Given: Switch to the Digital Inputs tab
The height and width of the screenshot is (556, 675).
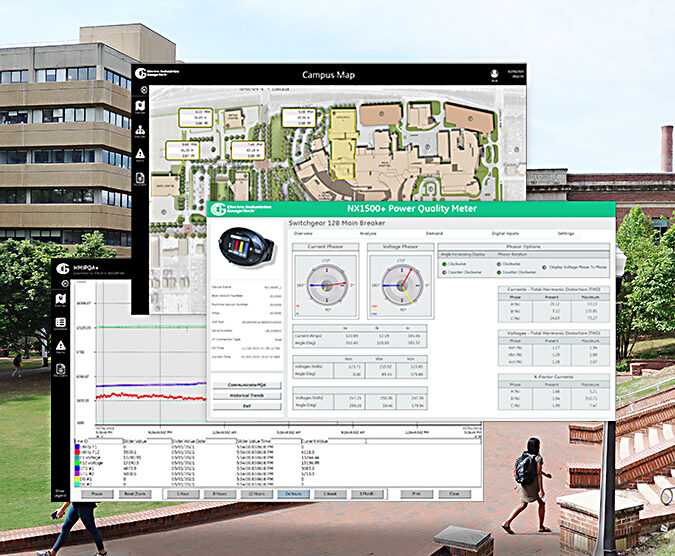Looking at the screenshot, I should point(505,233).
